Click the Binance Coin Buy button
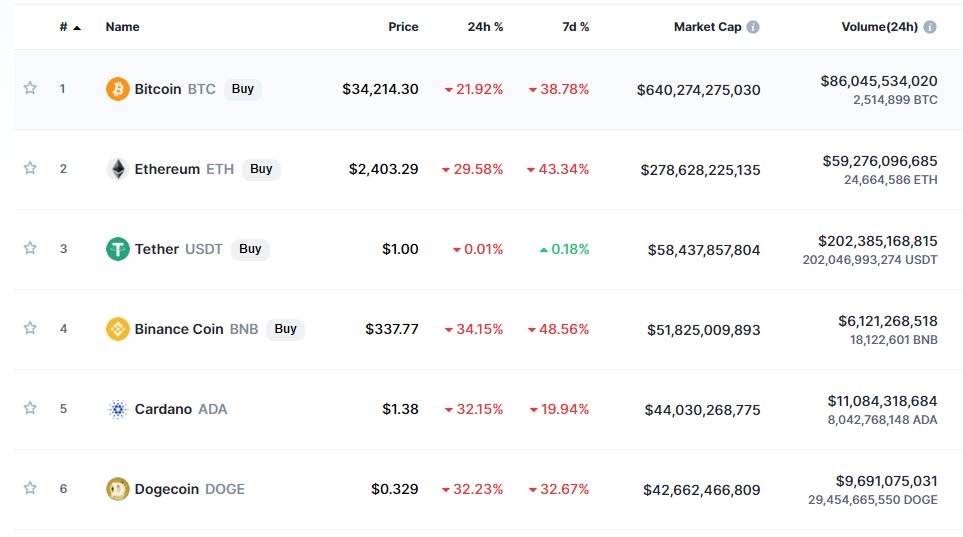 286,329
